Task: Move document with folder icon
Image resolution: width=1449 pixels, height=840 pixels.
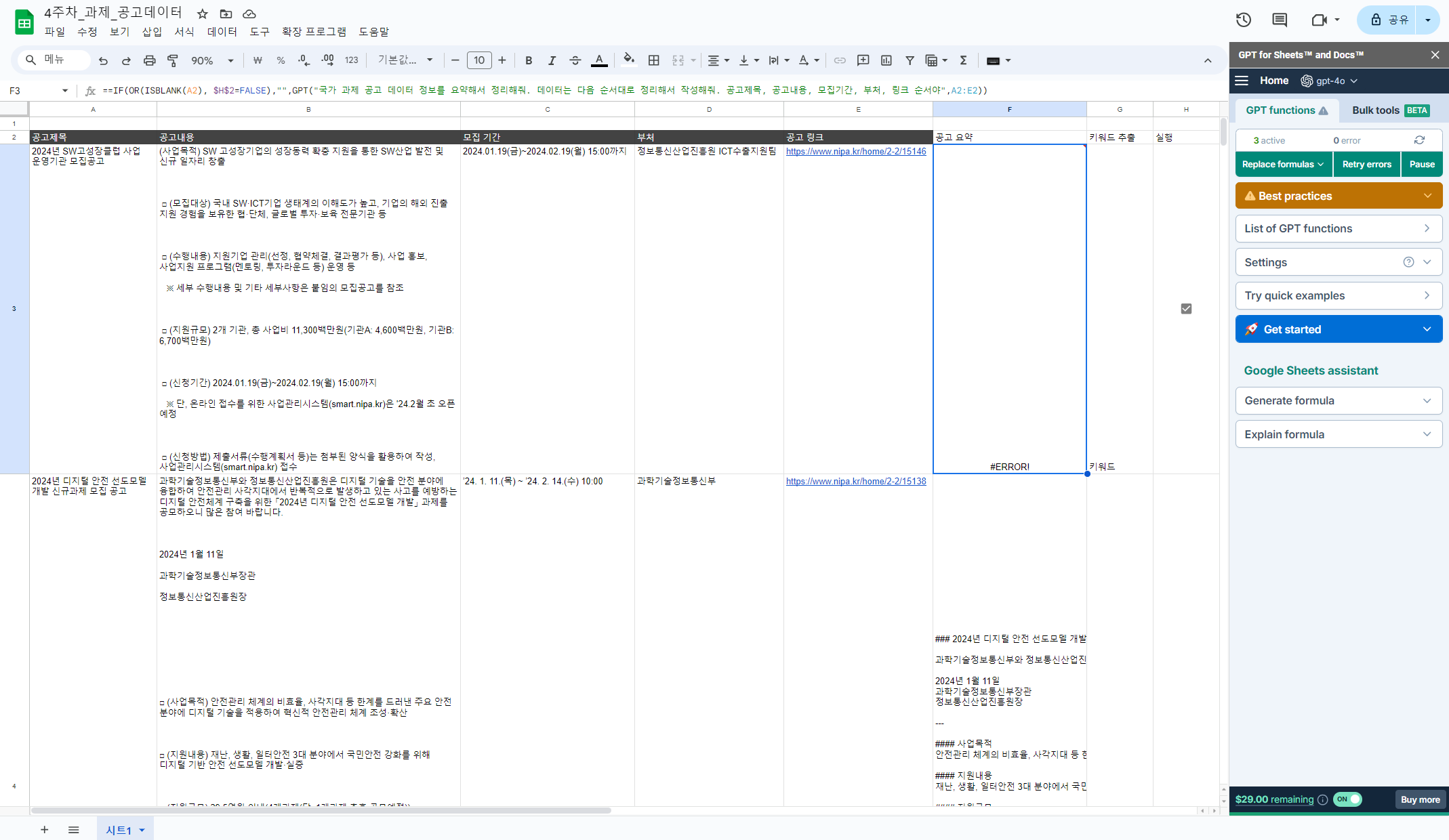Action: 226,14
